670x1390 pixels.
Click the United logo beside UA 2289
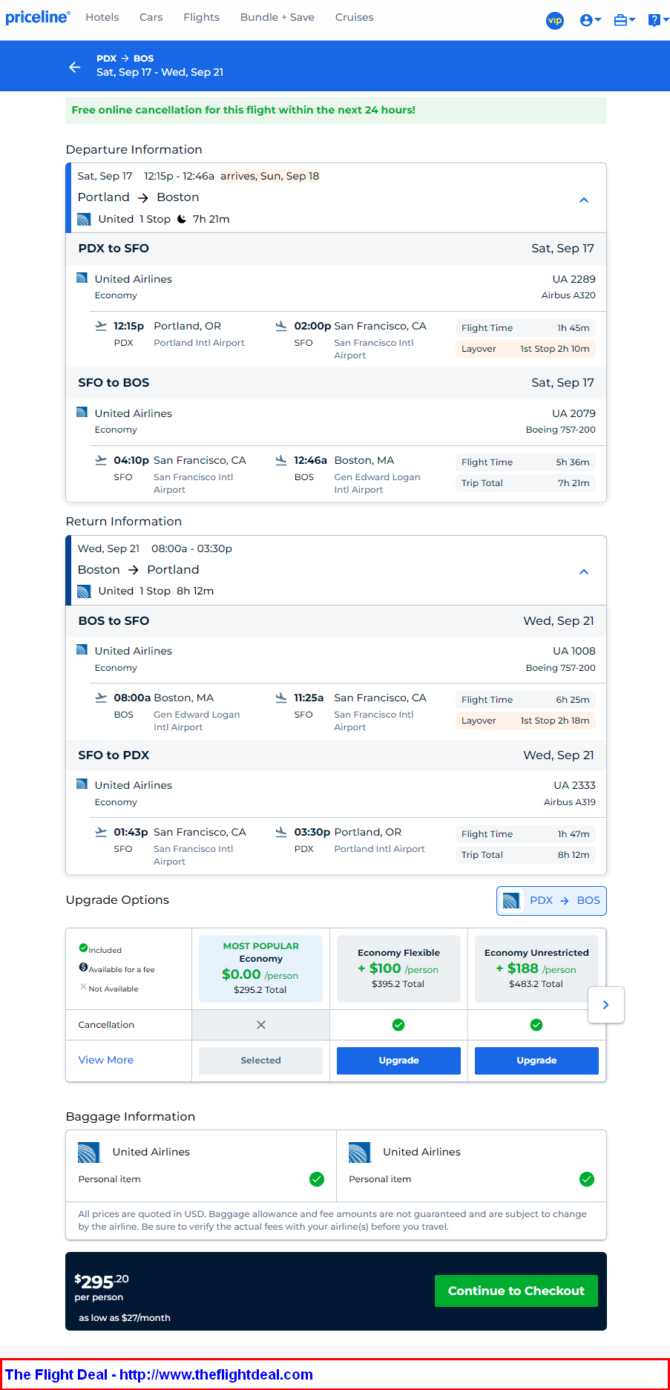click(82, 278)
